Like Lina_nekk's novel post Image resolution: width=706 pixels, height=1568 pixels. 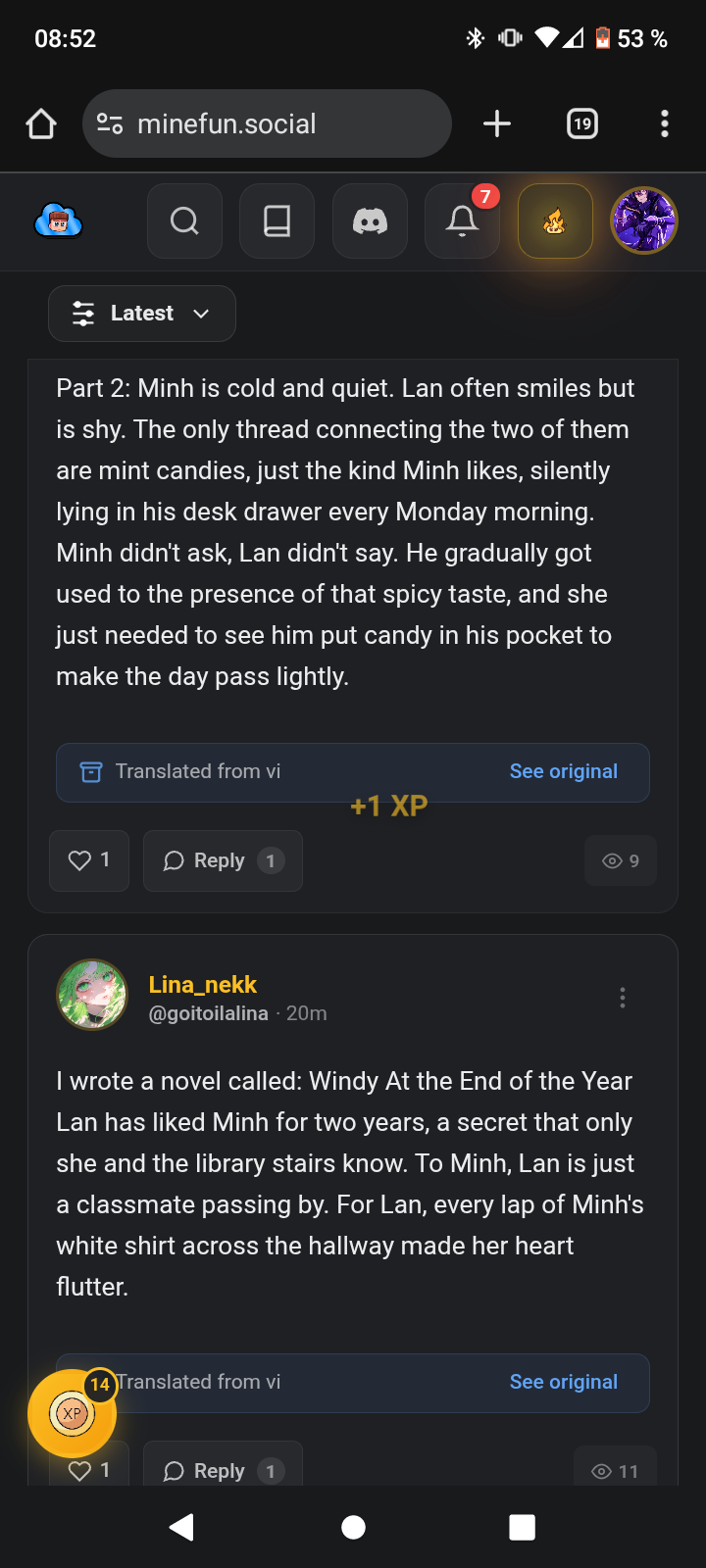(89, 1470)
